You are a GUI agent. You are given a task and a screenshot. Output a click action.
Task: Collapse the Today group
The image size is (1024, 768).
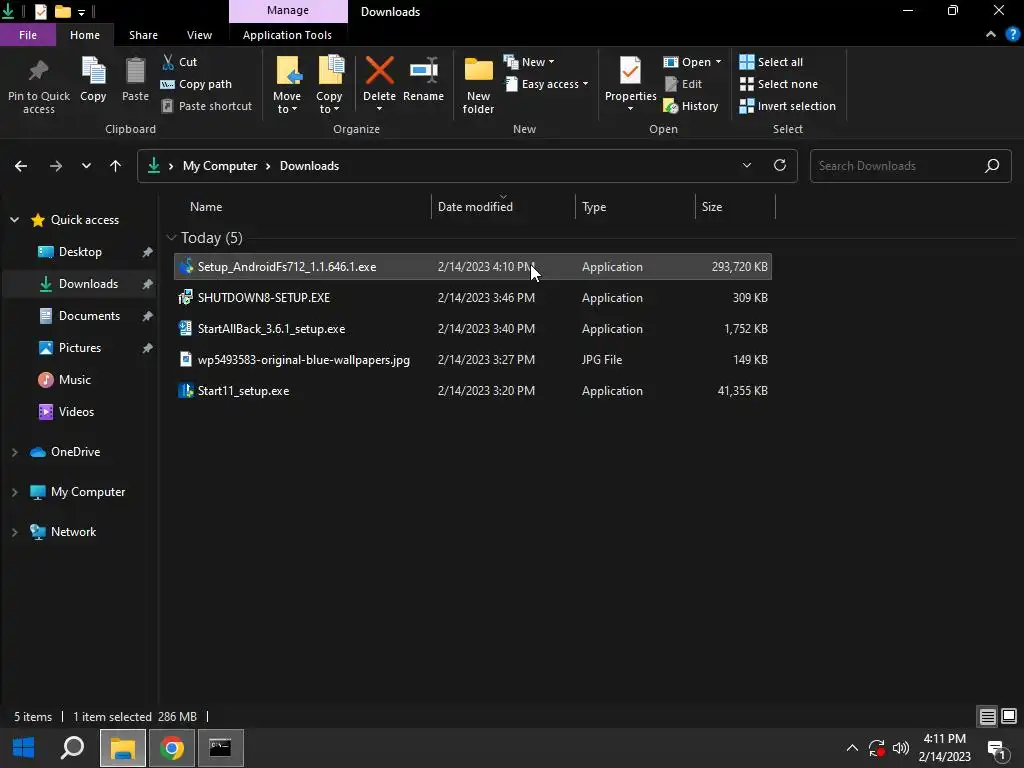[x=171, y=238]
